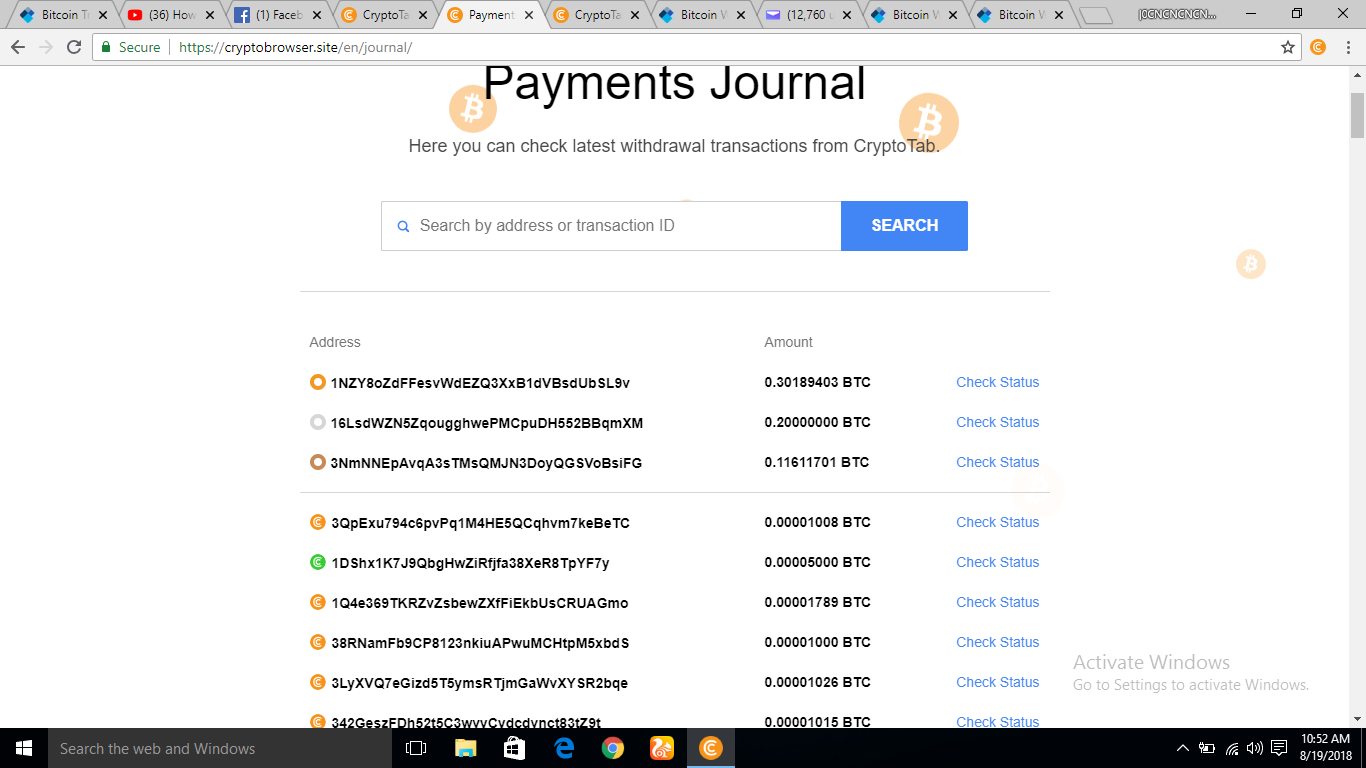Focus the address or transaction ID search field
1366x768 pixels.
tap(611, 226)
